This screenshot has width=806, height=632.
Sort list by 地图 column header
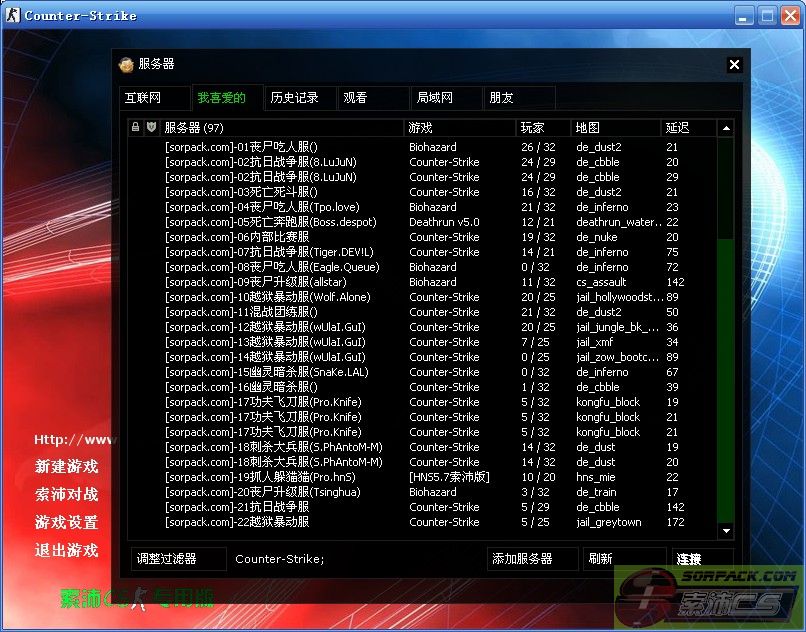(616, 128)
